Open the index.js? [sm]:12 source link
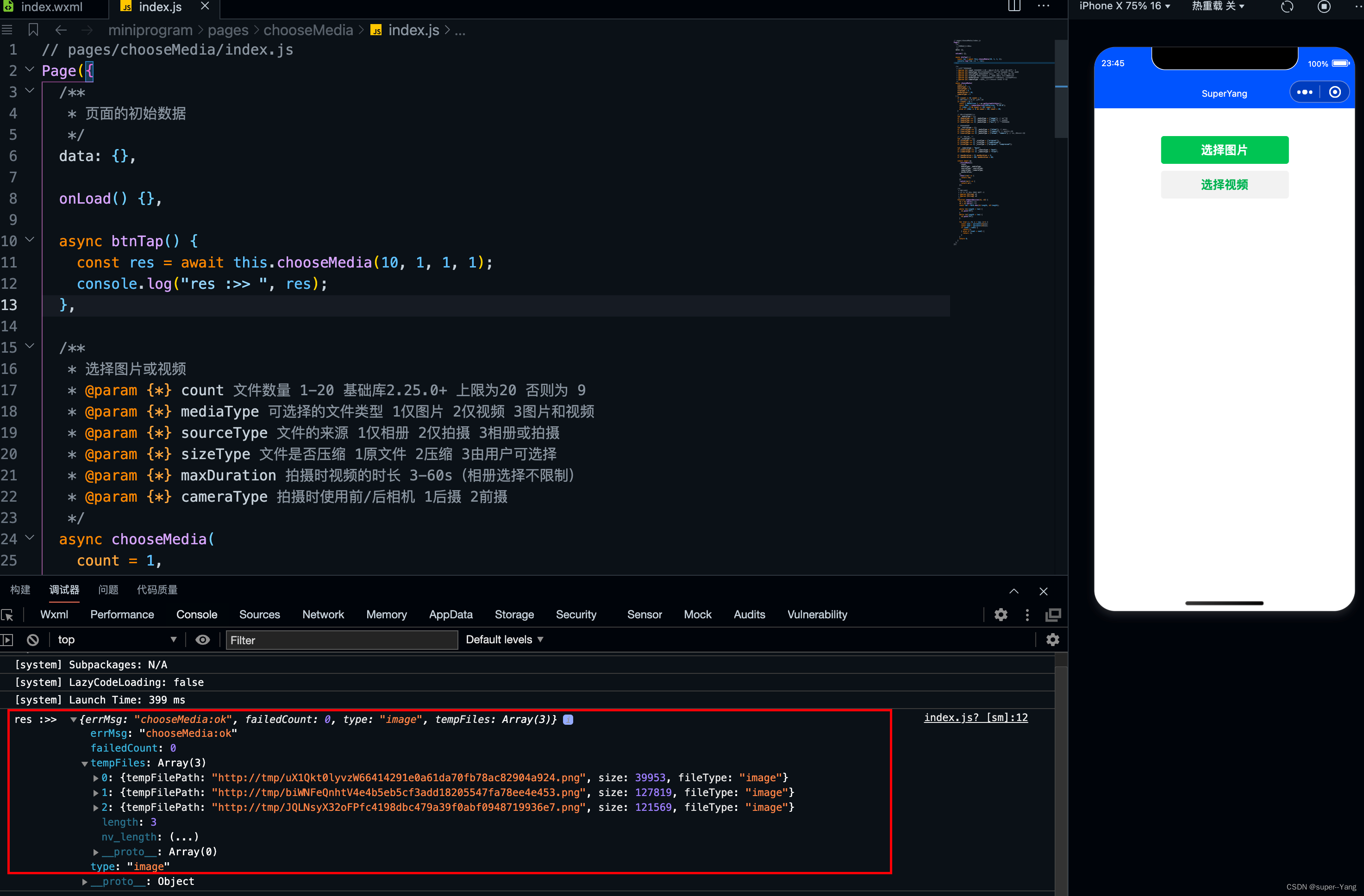The image size is (1364, 896). tap(976, 717)
